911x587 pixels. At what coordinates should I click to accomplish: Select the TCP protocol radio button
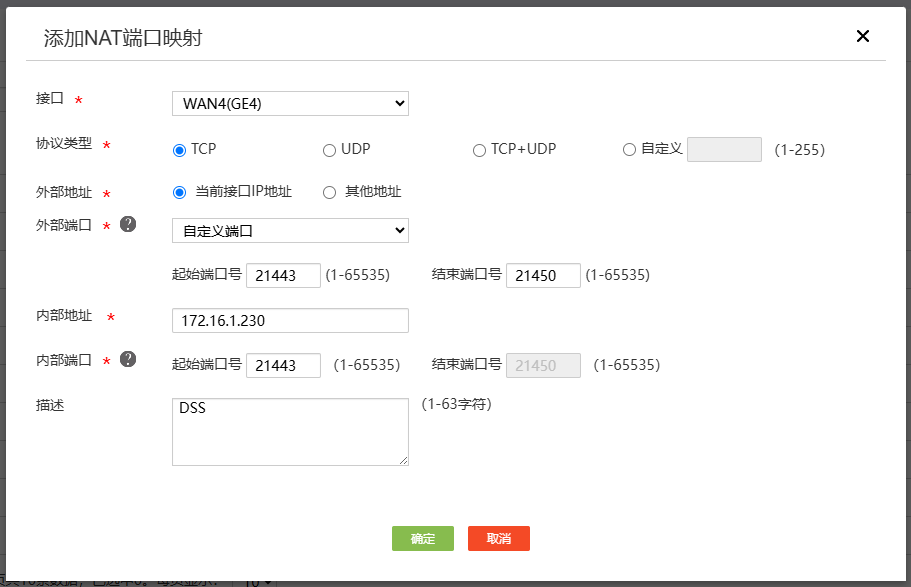click(180, 150)
